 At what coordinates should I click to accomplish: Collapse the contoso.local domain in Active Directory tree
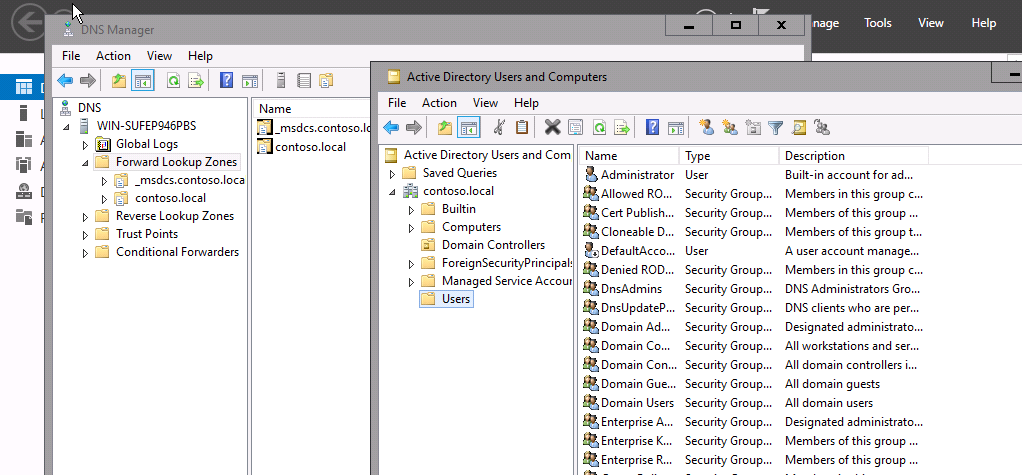coord(392,192)
